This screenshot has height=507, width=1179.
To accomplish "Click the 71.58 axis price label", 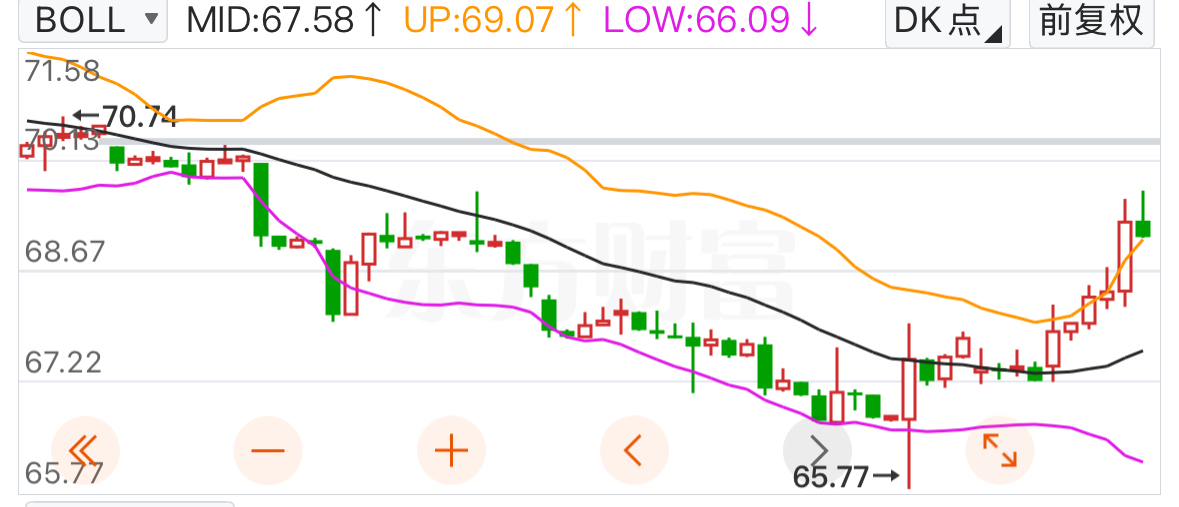I will click(62, 71).
